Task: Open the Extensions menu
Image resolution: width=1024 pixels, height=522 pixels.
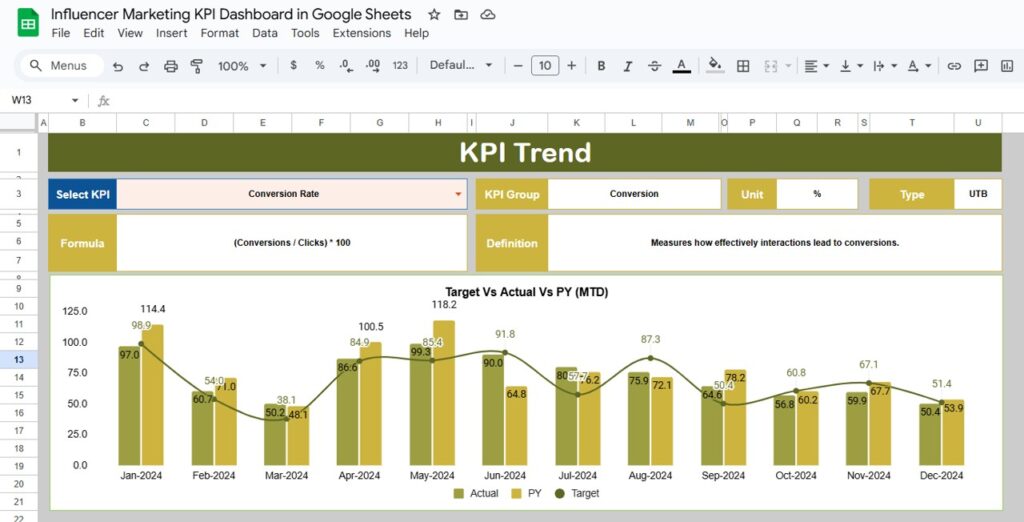Action: [x=362, y=33]
